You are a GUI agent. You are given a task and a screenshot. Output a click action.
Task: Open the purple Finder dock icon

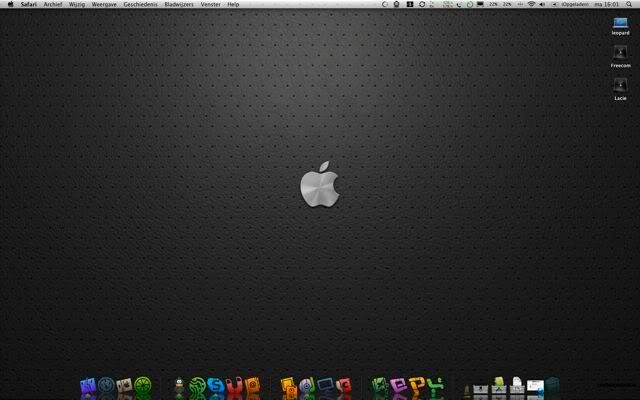(x=88, y=386)
